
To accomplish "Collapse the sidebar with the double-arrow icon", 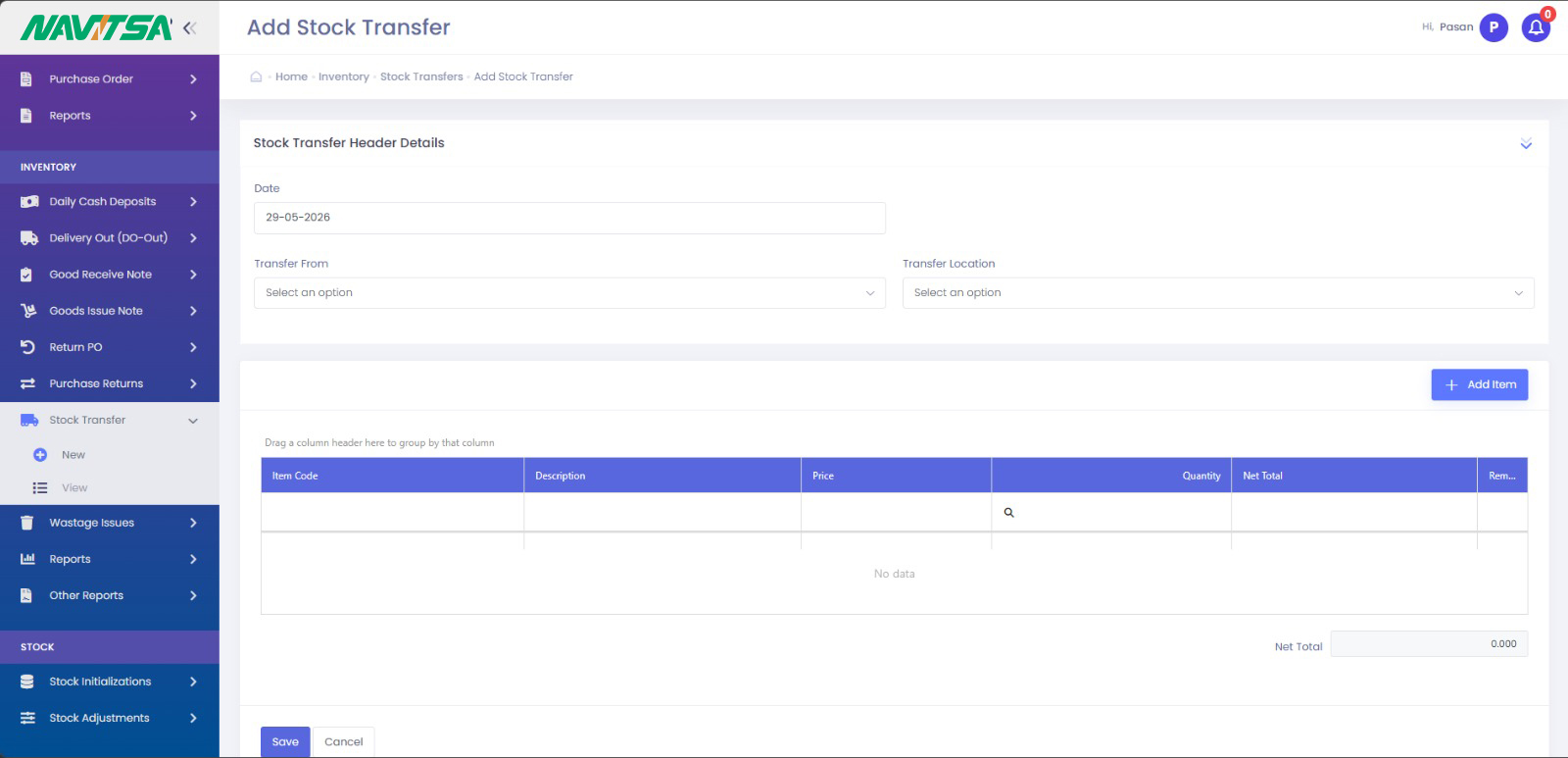I will pyautogui.click(x=189, y=27).
